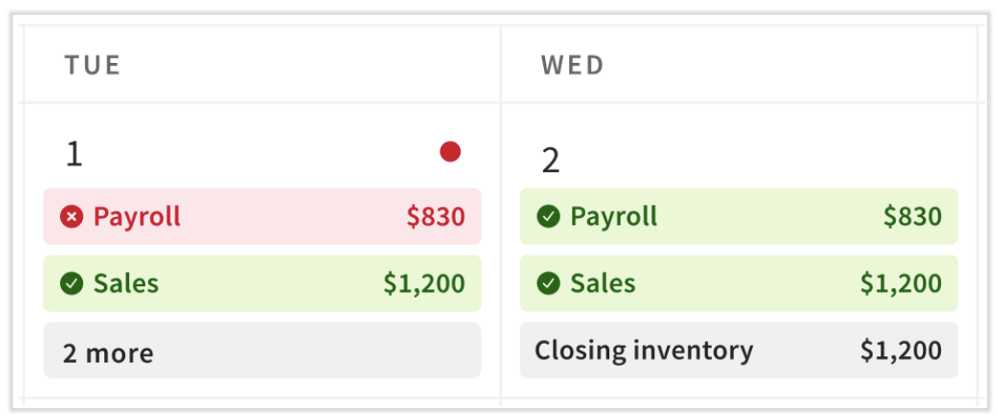Click the green checkmark on Wednesday's Payroll

pyautogui.click(x=548, y=216)
